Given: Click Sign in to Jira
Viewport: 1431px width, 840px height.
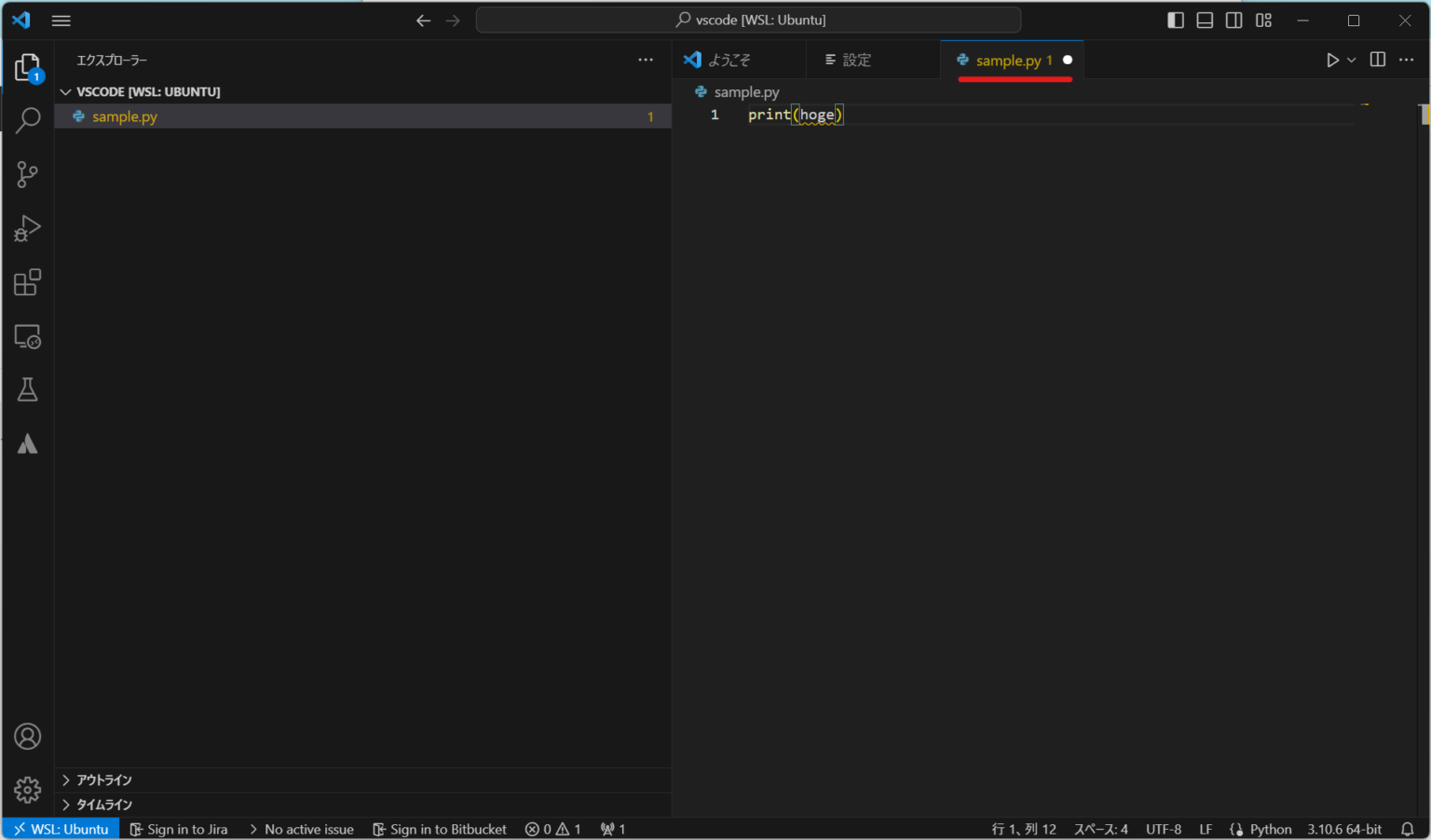Looking at the screenshot, I should [x=179, y=829].
